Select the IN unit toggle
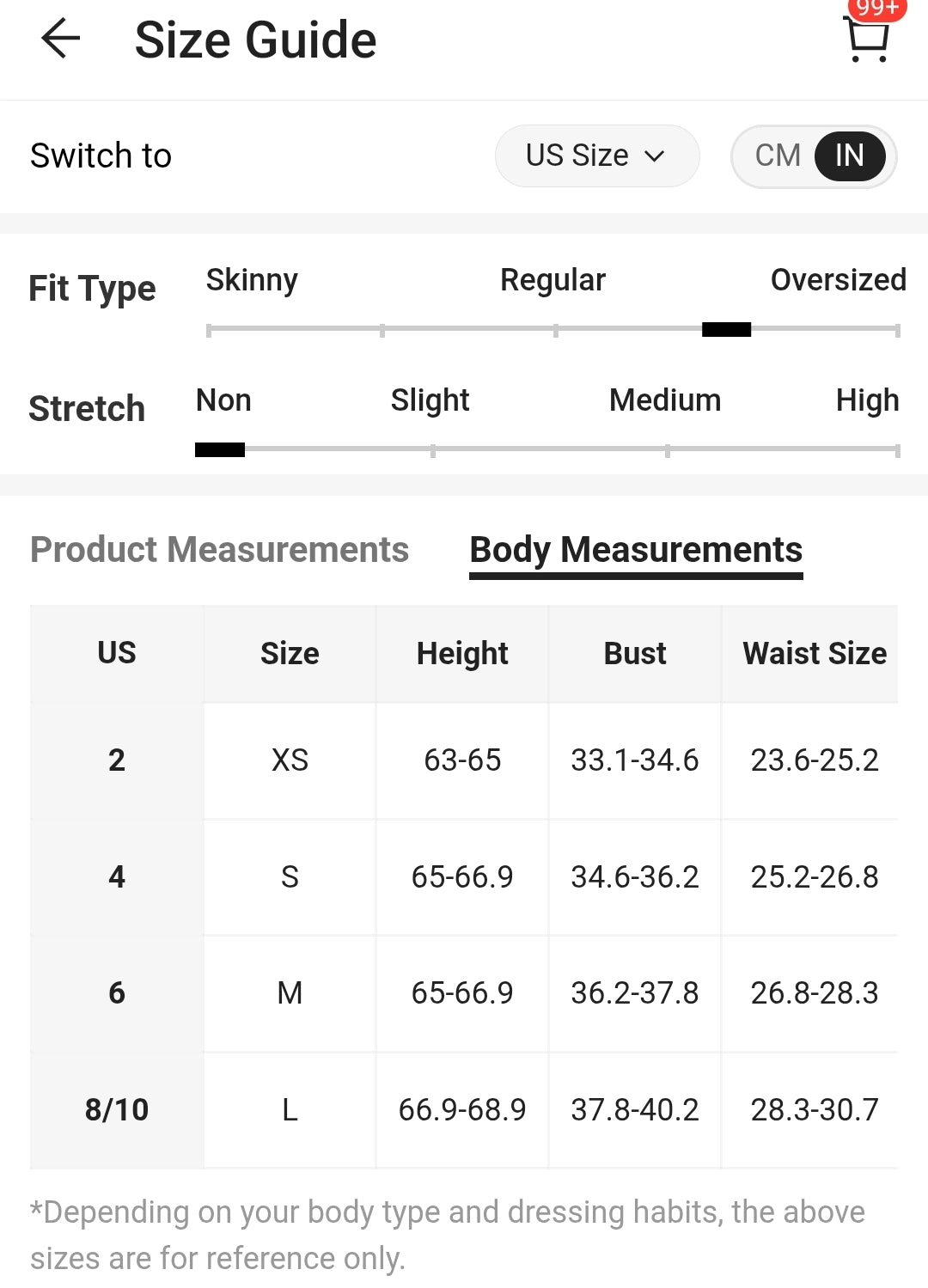 click(x=850, y=156)
